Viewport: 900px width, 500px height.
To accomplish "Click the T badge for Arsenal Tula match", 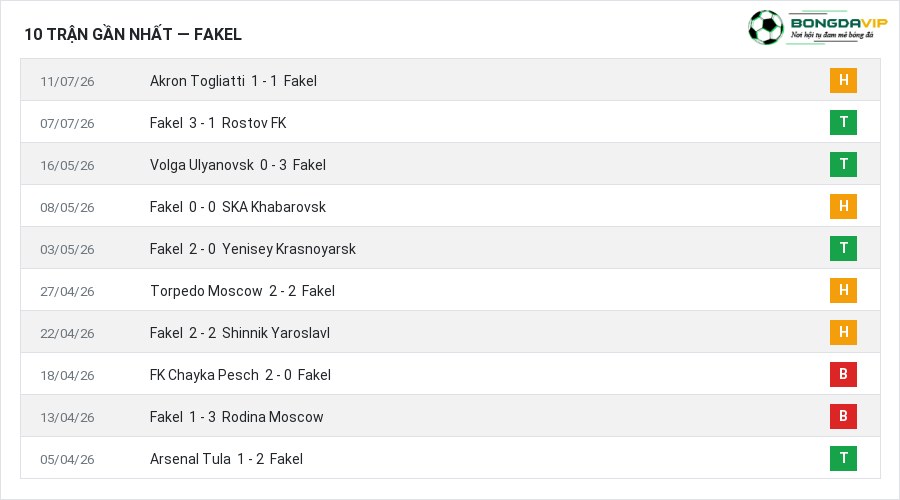I will (x=843, y=458).
